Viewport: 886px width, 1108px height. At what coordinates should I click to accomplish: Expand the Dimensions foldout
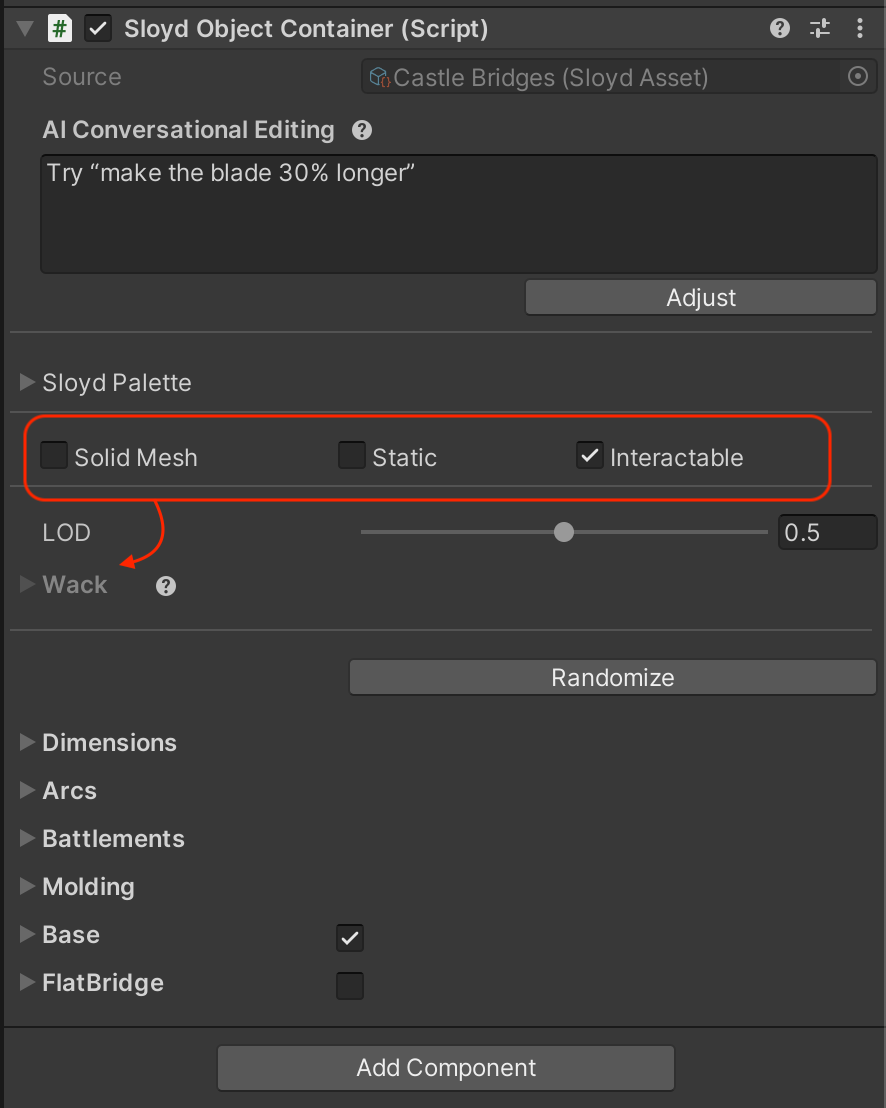tap(27, 743)
